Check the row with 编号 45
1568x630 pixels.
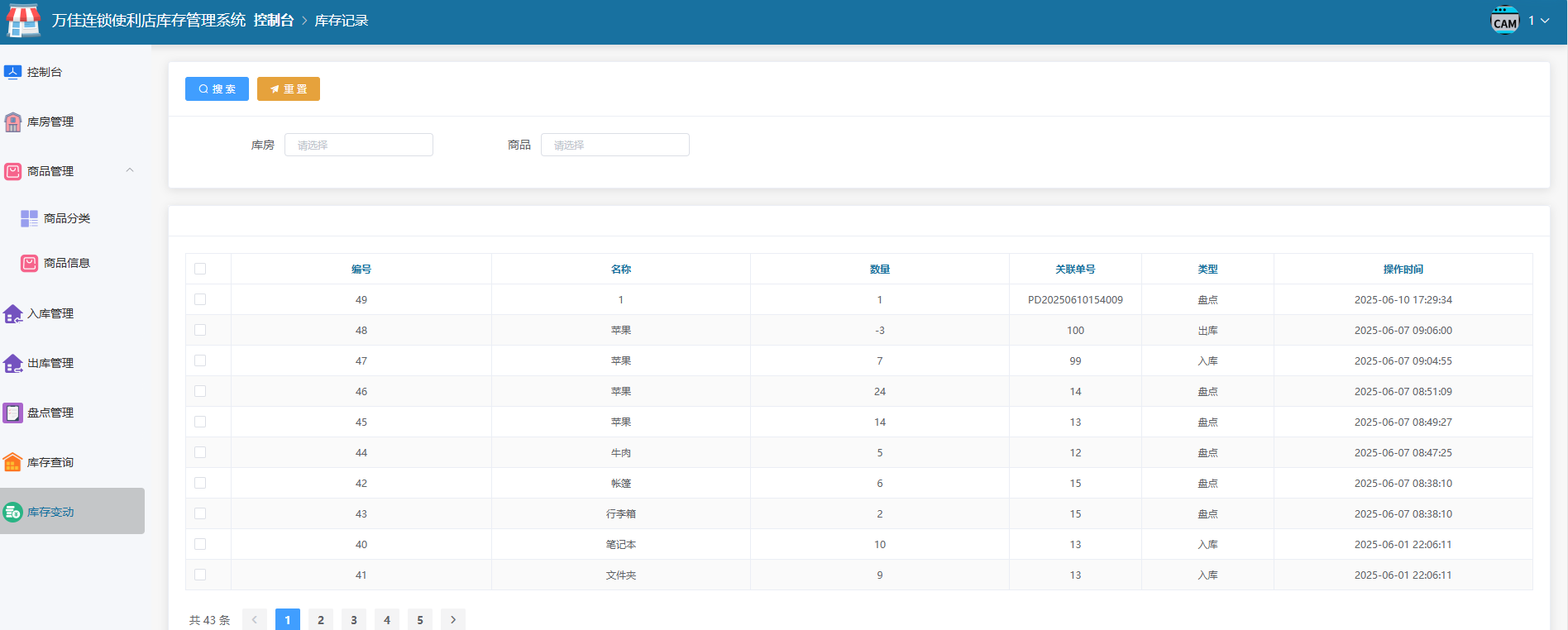200,422
